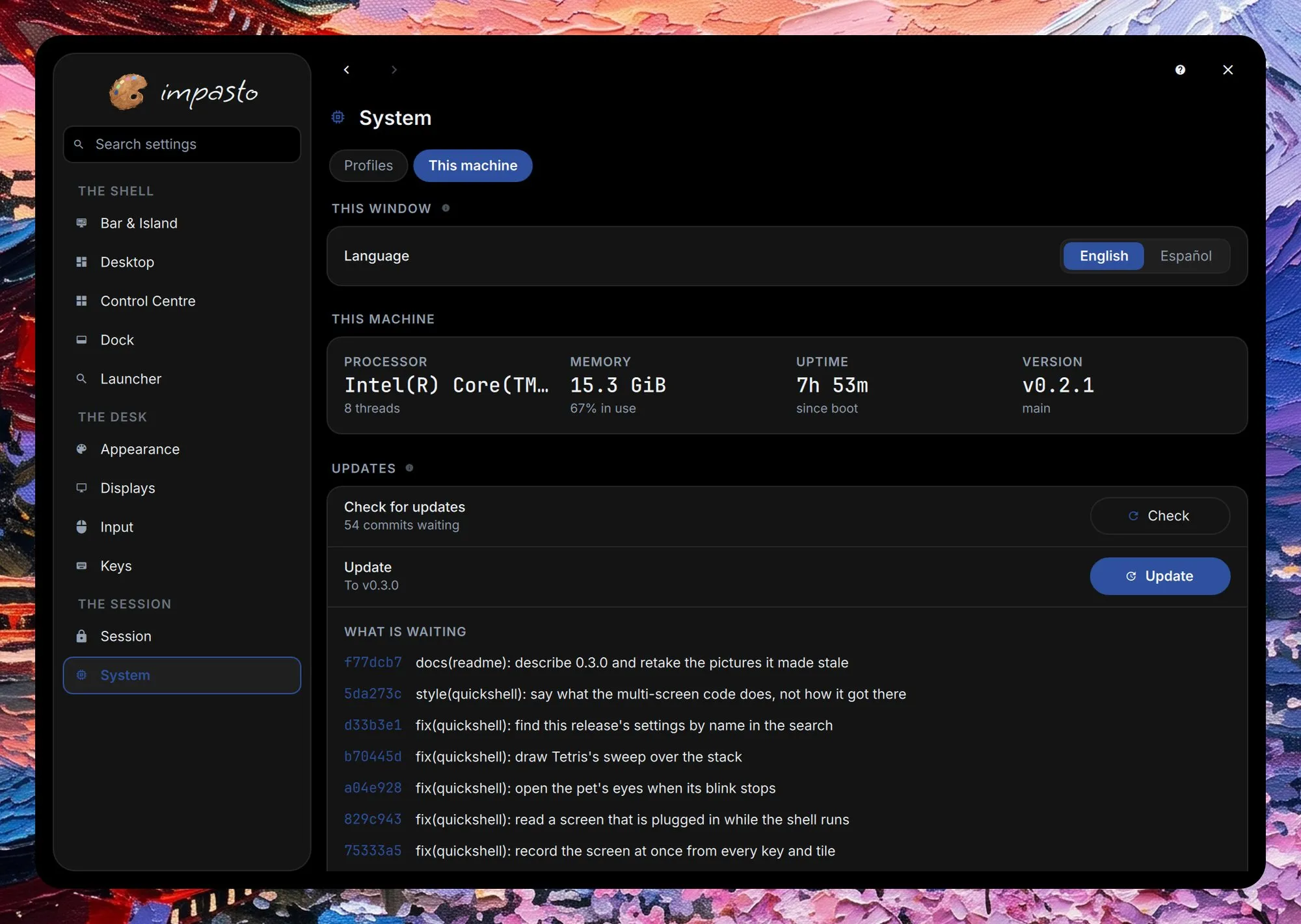
Task: Open Appearance settings
Action: [182, 449]
